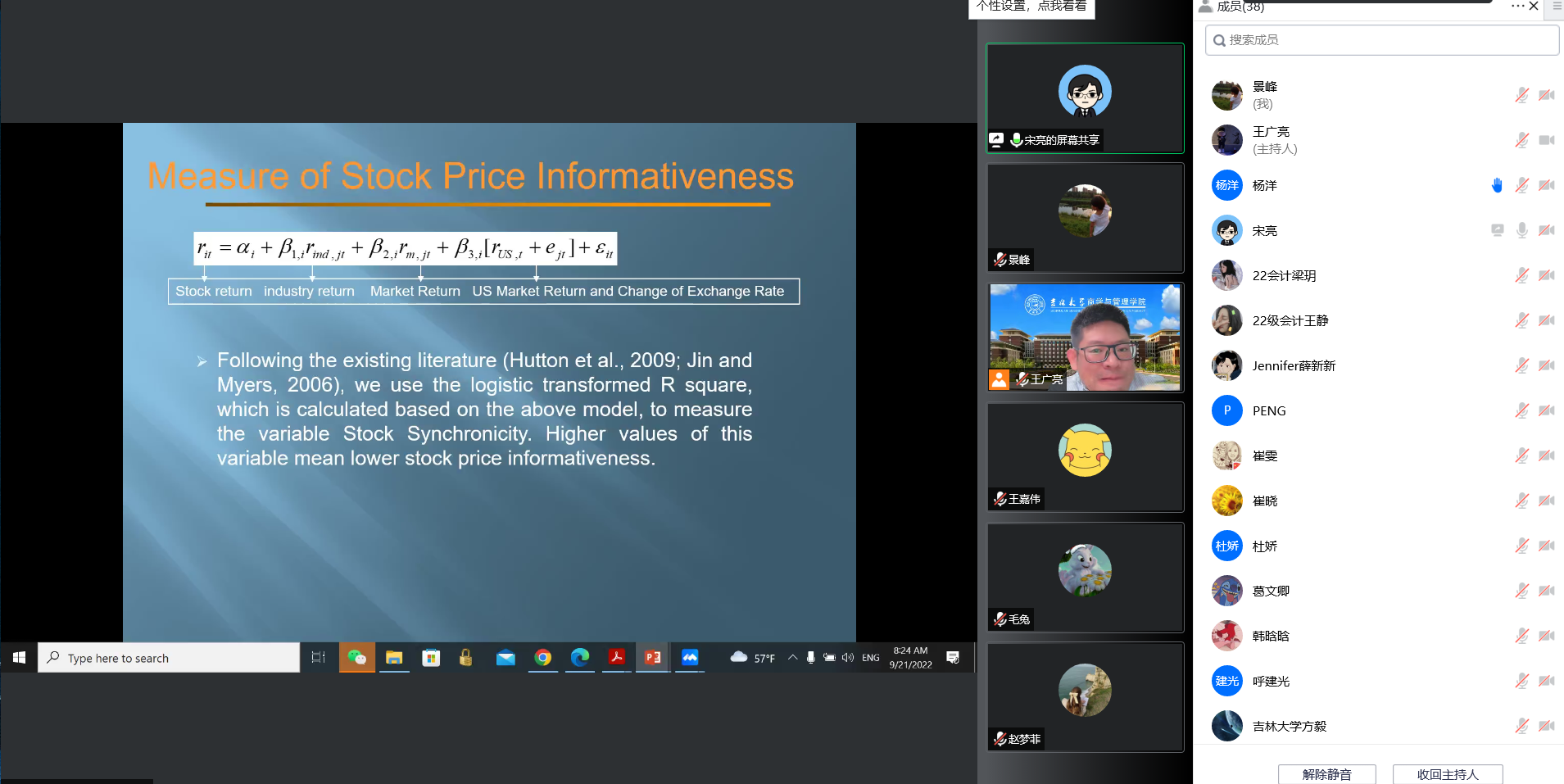Toggle the muted microphone for 景峰 (我)
The width and height of the screenshot is (1564, 784).
[x=1521, y=95]
